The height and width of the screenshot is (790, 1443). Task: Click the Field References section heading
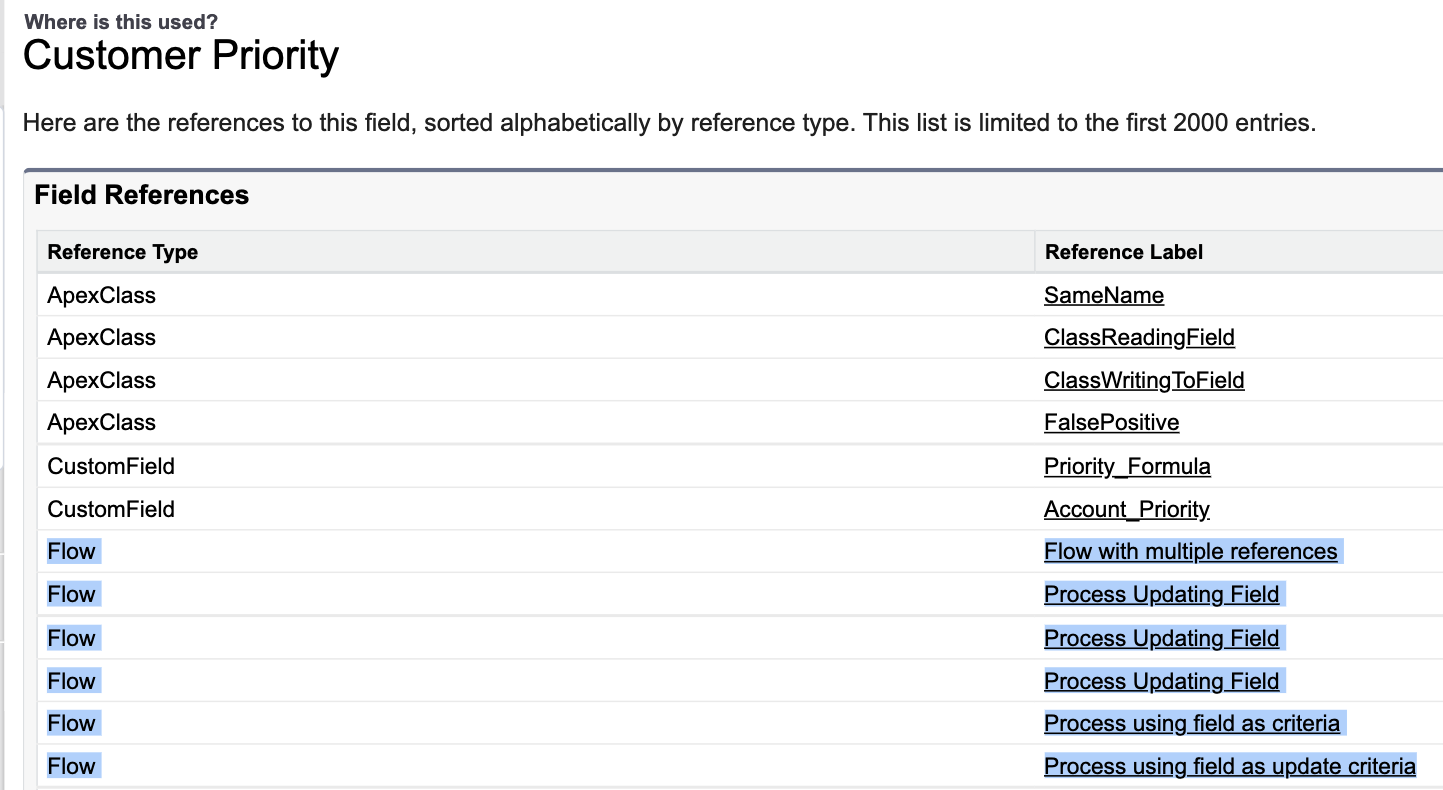tap(141, 195)
